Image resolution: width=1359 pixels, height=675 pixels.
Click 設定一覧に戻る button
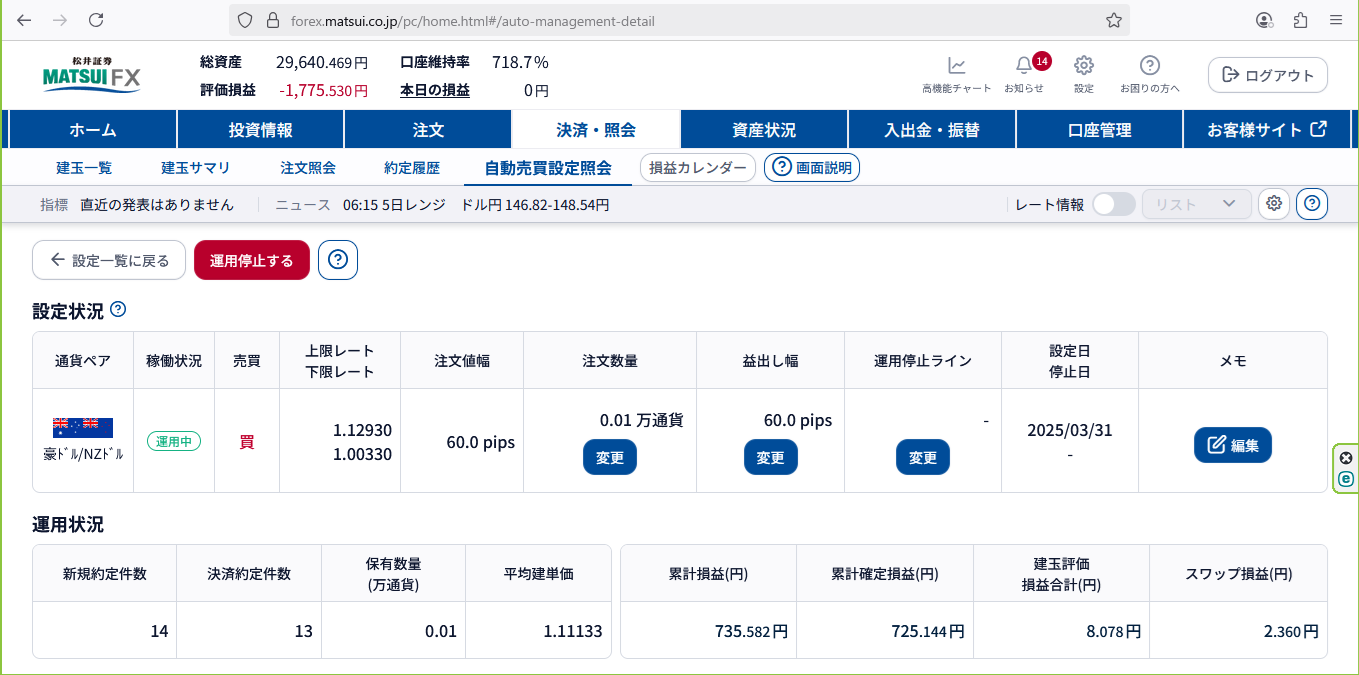point(109,260)
